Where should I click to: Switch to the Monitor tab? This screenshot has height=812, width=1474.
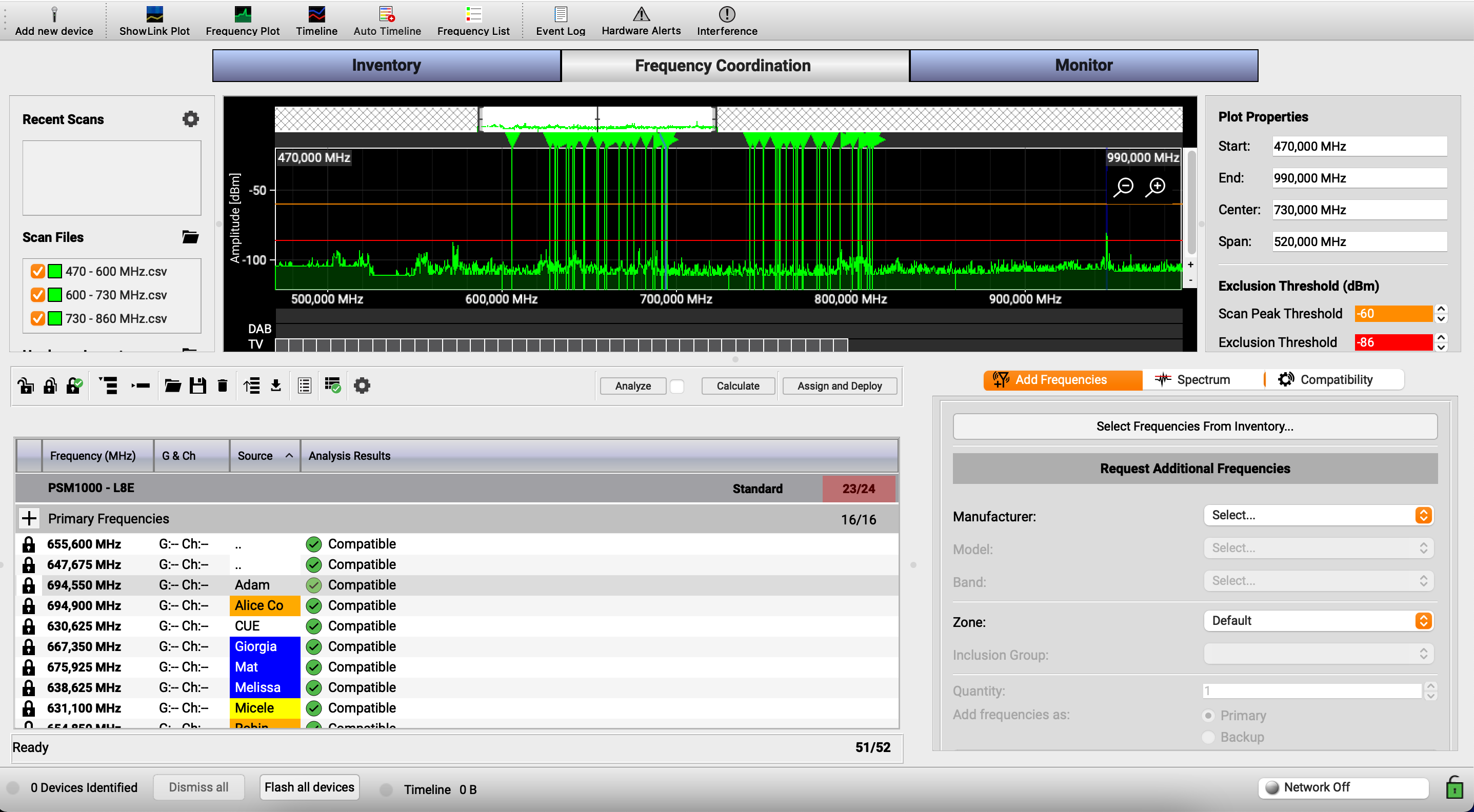(1083, 65)
